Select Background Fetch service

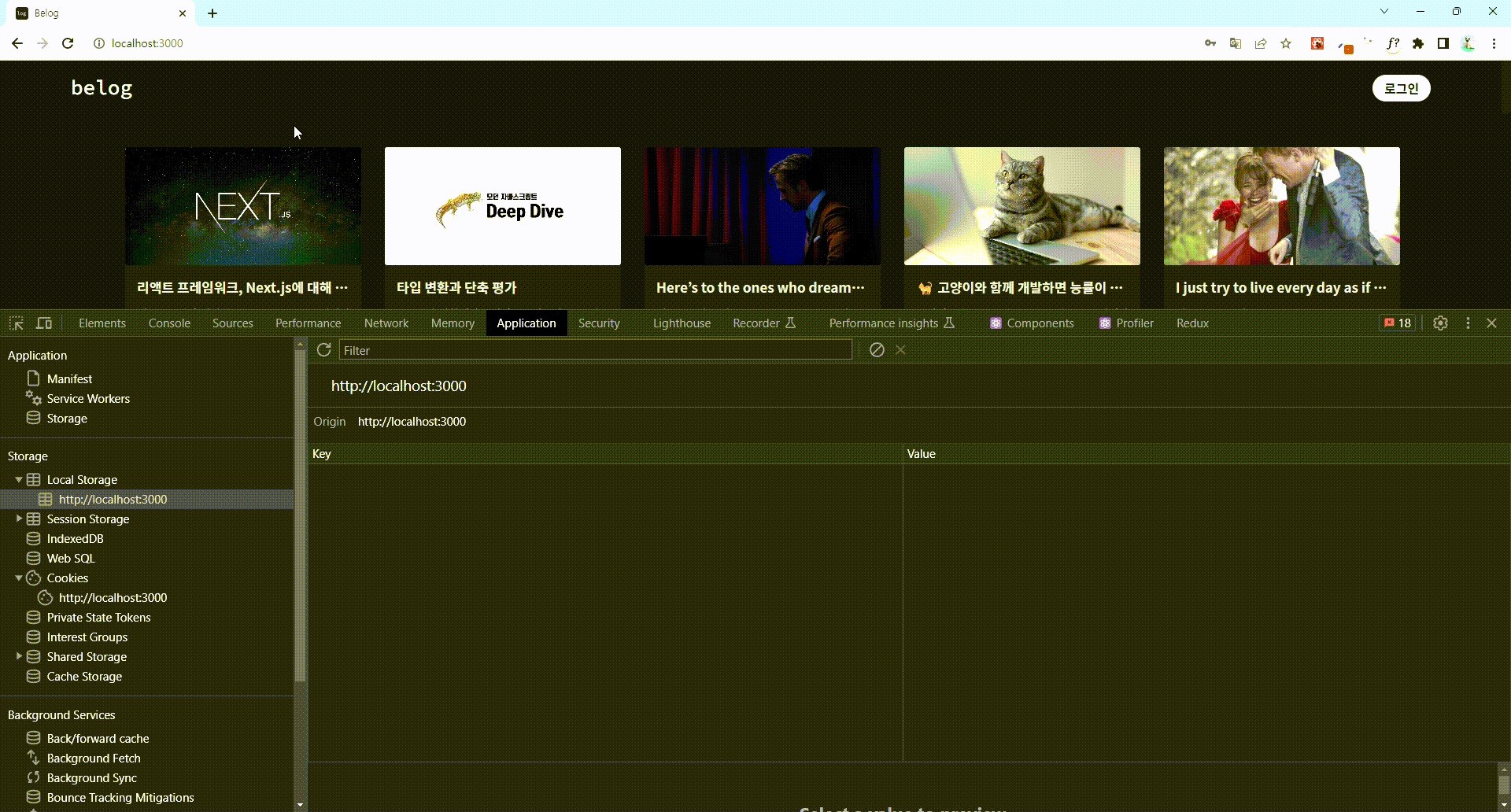(94, 758)
